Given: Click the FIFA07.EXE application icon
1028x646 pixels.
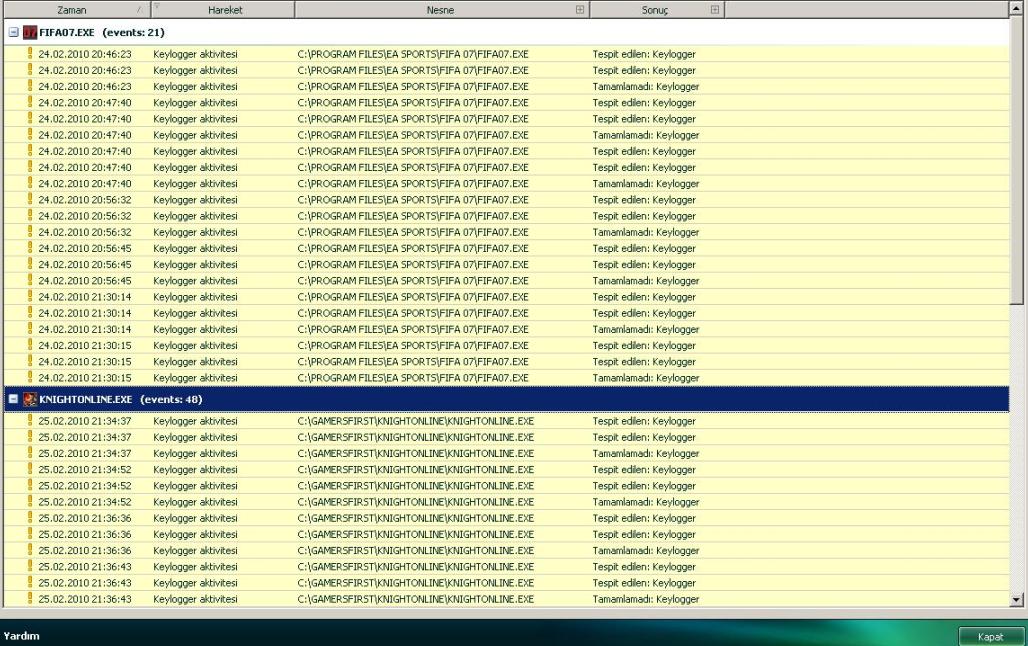Looking at the screenshot, I should (29, 33).
